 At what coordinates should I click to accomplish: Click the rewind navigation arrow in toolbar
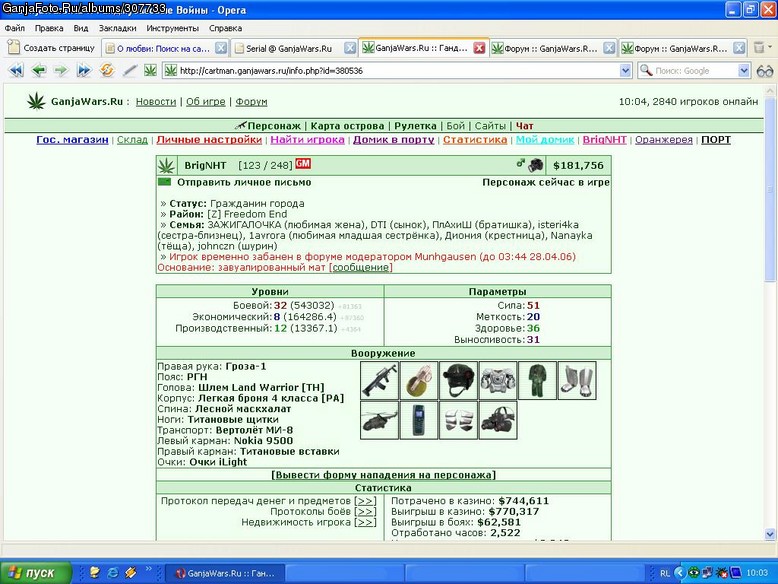[16, 70]
